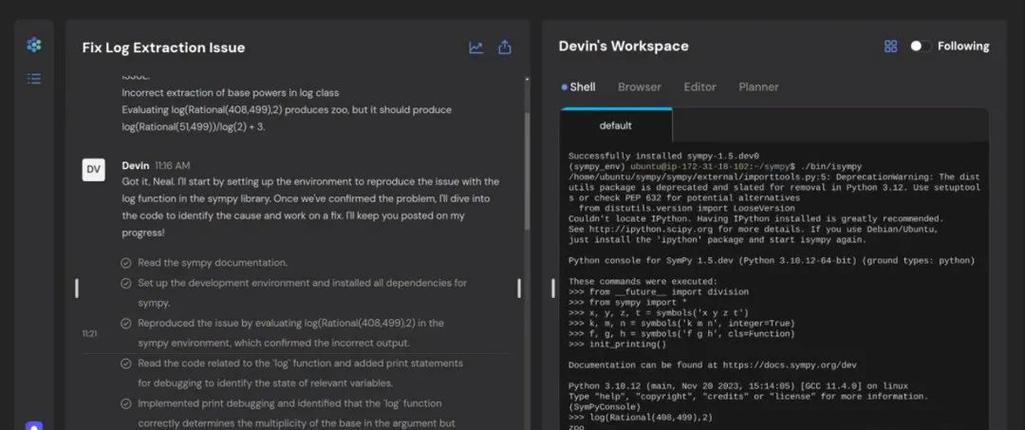
Task: Open the session stats chart icon
Action: (x=476, y=48)
